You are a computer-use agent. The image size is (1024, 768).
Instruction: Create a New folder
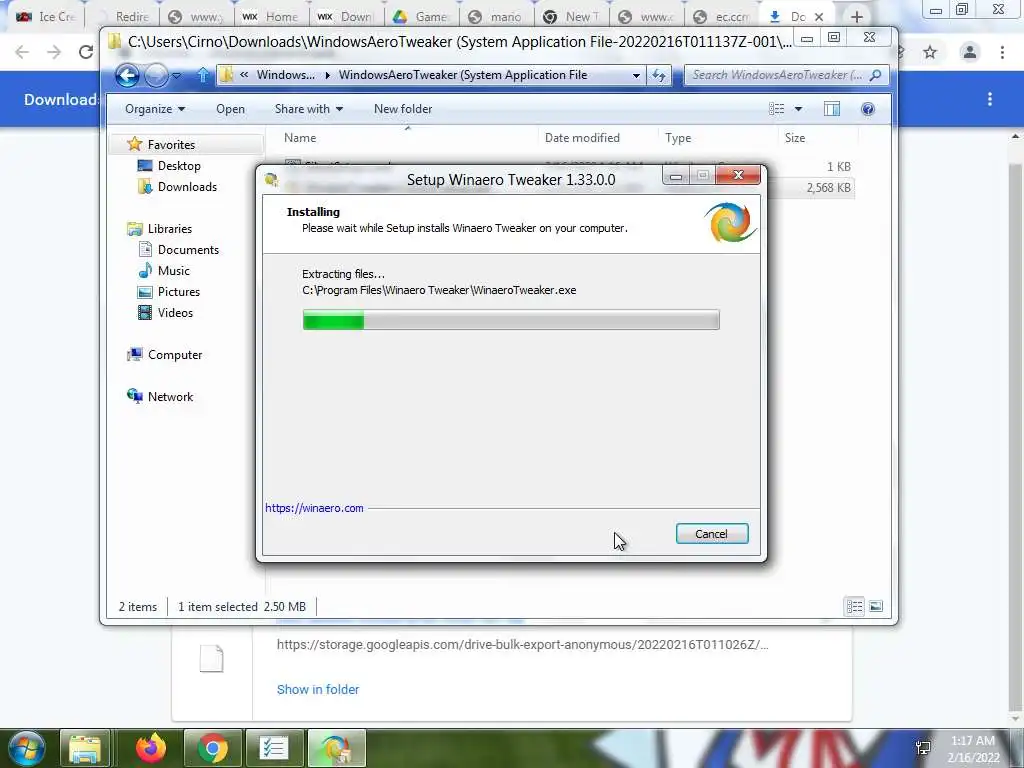pyautogui.click(x=403, y=109)
